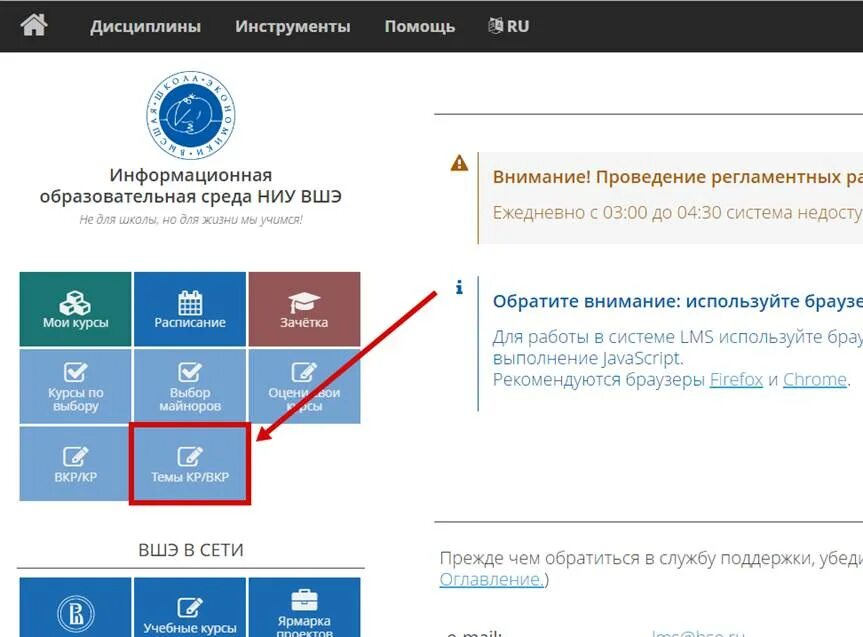
Task: Open the Помощь menu
Action: [420, 26]
